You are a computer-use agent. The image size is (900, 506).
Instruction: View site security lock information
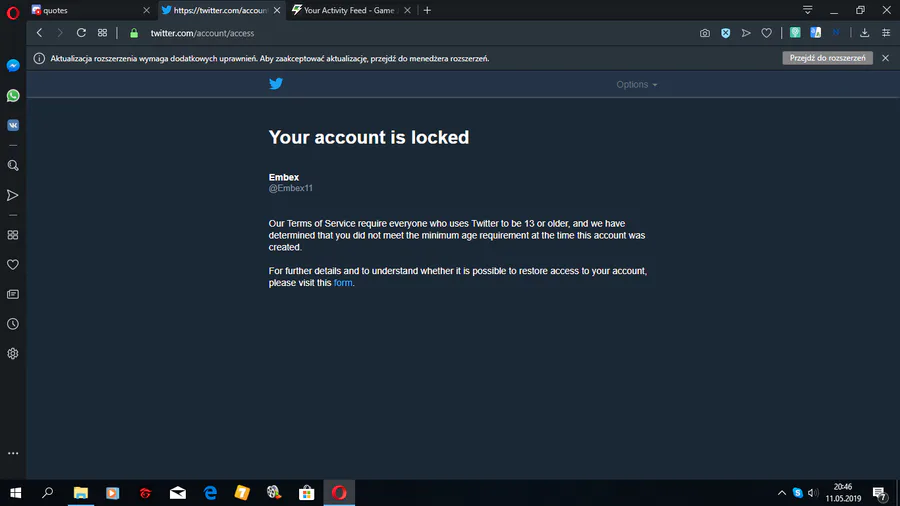134,33
